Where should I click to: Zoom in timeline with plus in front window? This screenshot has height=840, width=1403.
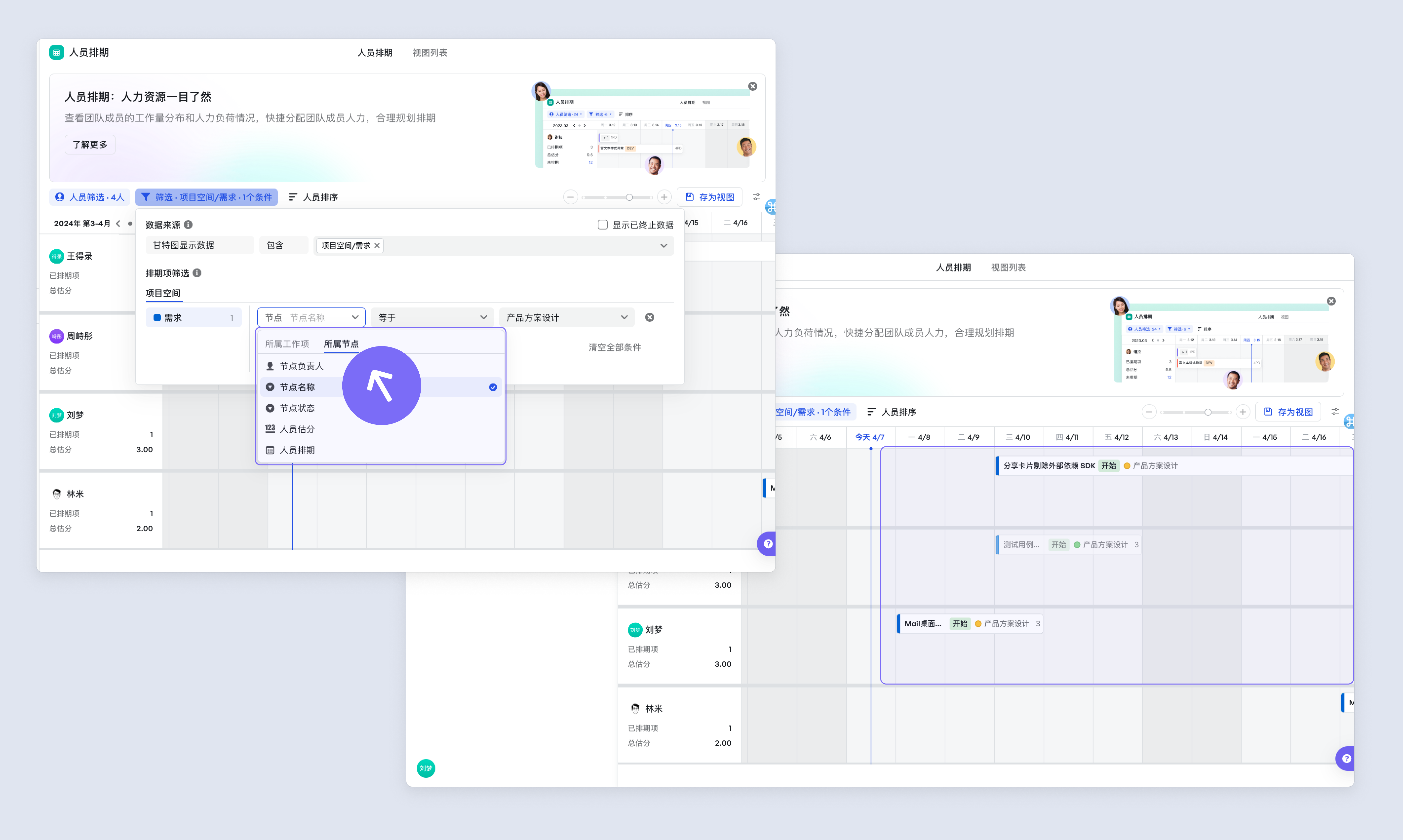point(664,197)
